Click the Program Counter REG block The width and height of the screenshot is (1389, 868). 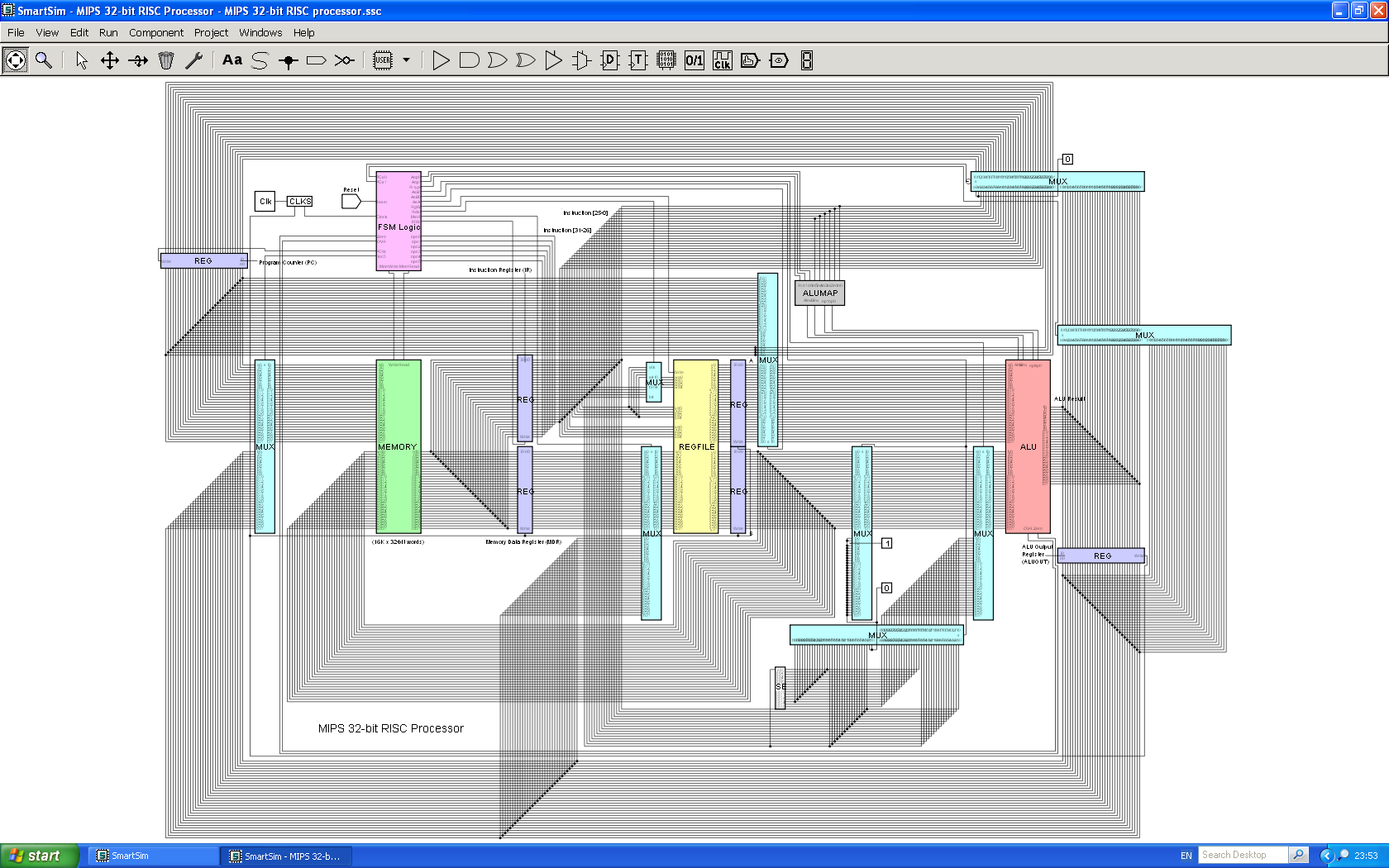[203, 260]
